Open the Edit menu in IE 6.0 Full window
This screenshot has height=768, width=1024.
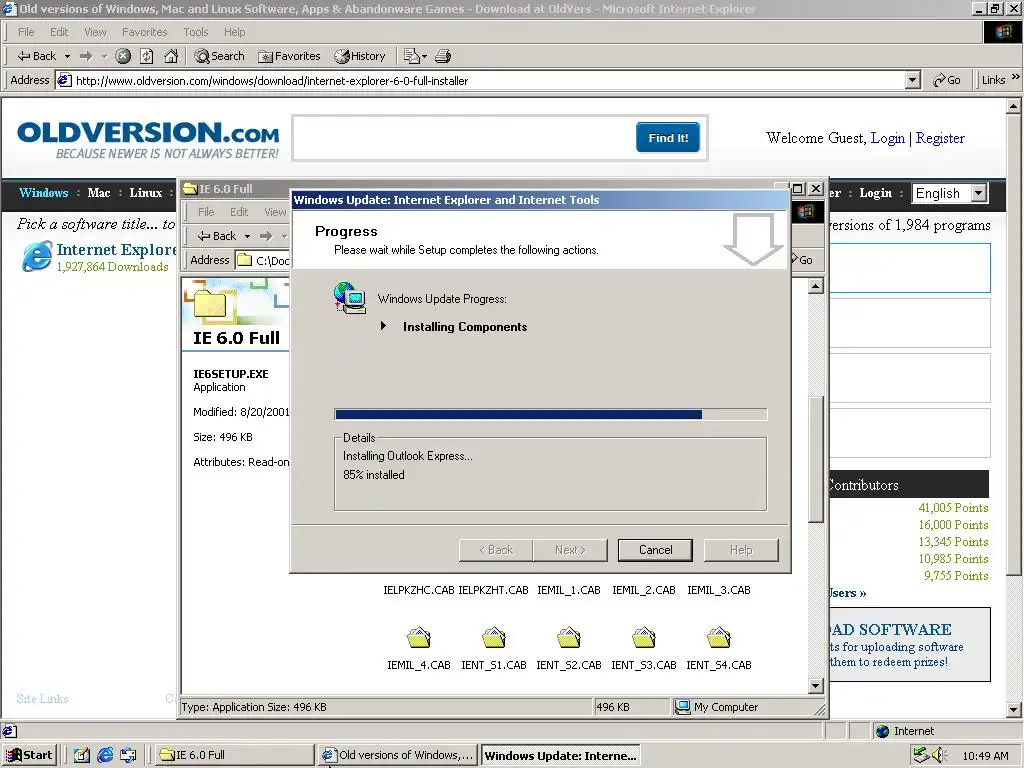pos(238,212)
